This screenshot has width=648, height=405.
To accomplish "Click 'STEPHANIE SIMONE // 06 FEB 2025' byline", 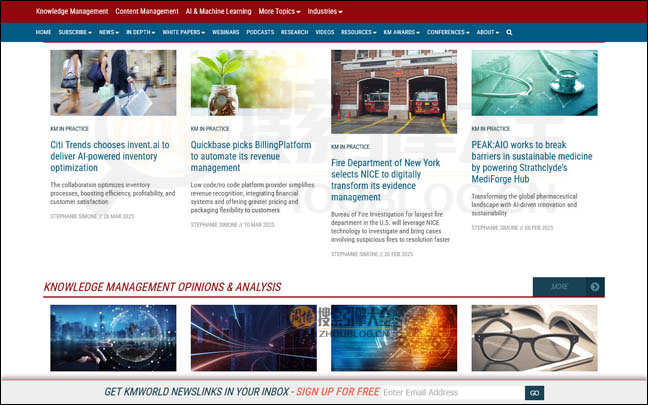I will (x=512, y=228).
